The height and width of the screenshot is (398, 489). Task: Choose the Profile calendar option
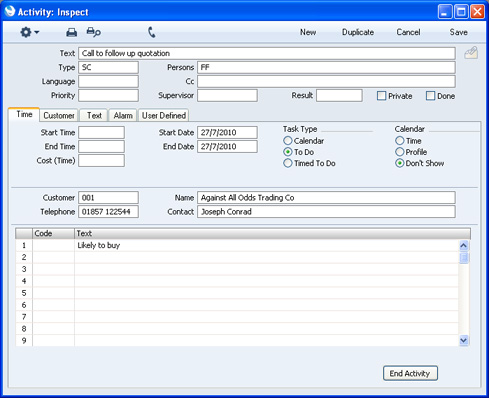[400, 152]
